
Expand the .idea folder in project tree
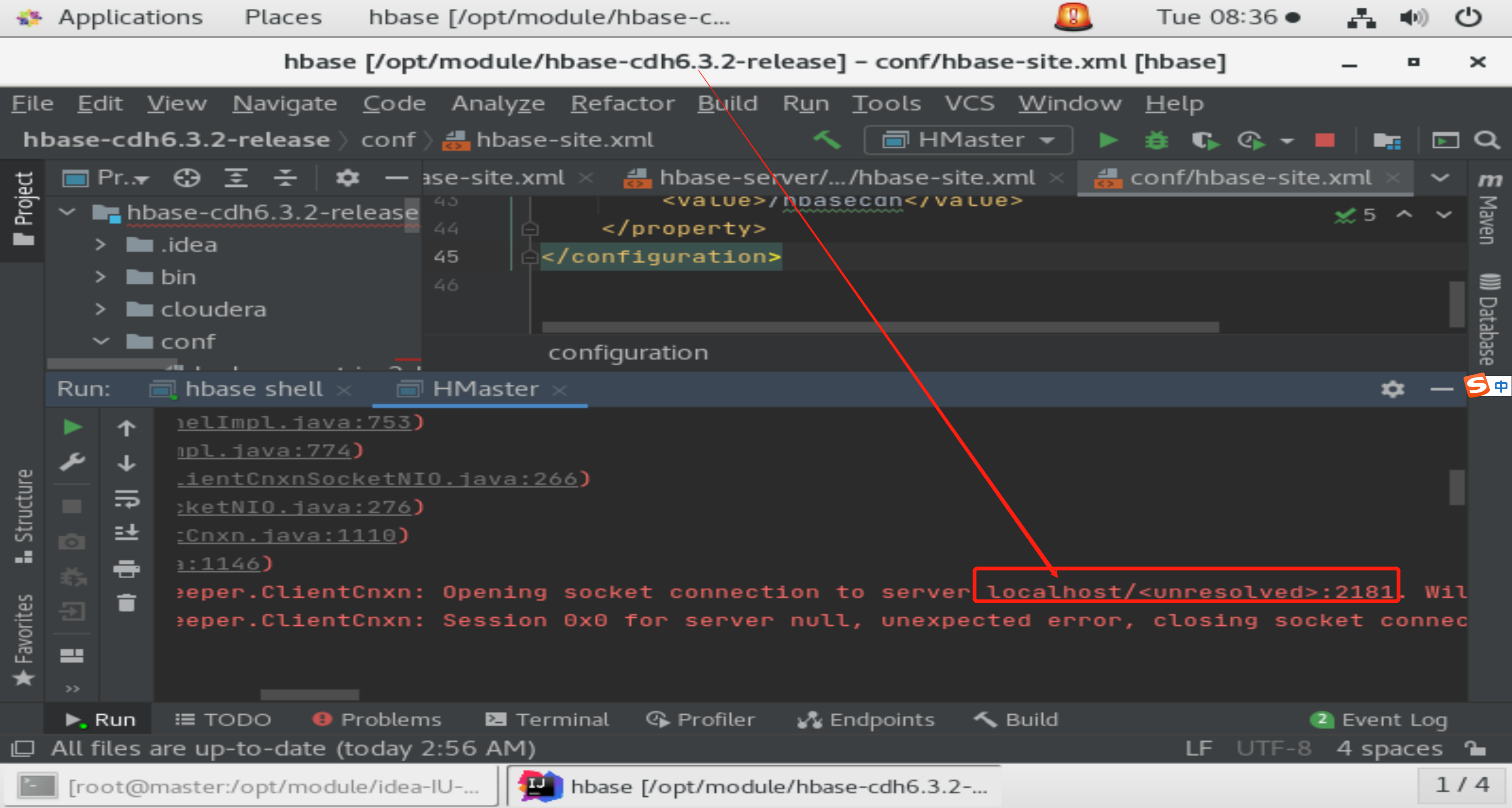pos(101,244)
